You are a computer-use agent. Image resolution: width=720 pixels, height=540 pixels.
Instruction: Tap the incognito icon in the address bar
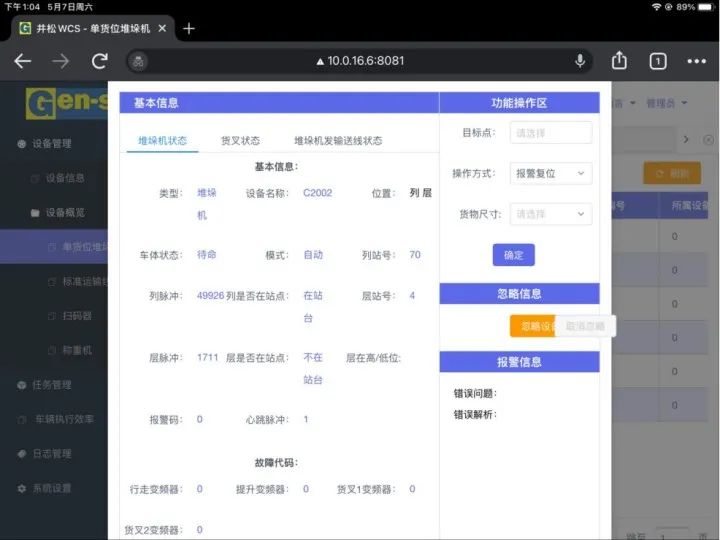[139, 61]
